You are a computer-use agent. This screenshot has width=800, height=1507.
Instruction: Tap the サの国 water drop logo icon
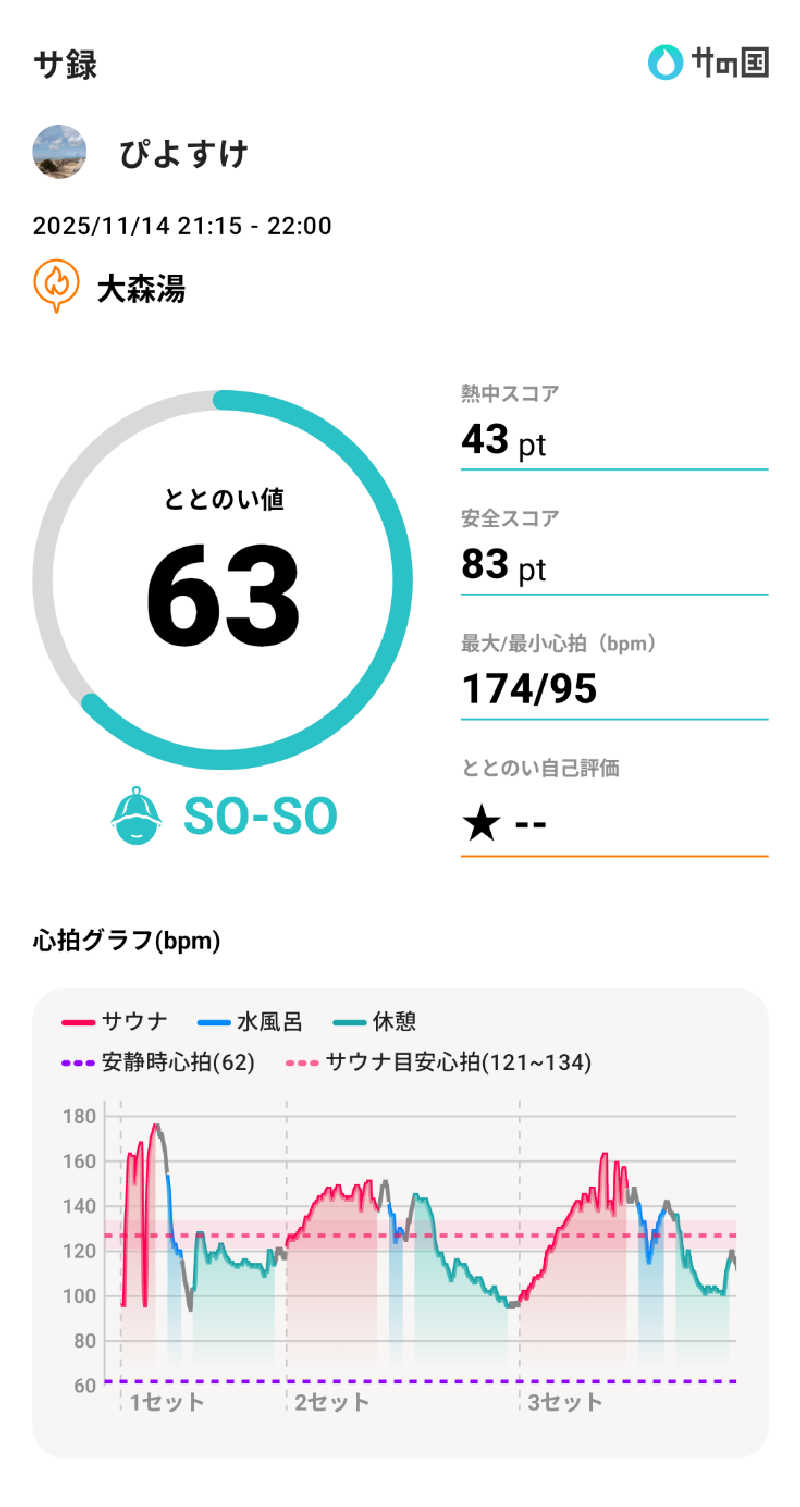[663, 63]
